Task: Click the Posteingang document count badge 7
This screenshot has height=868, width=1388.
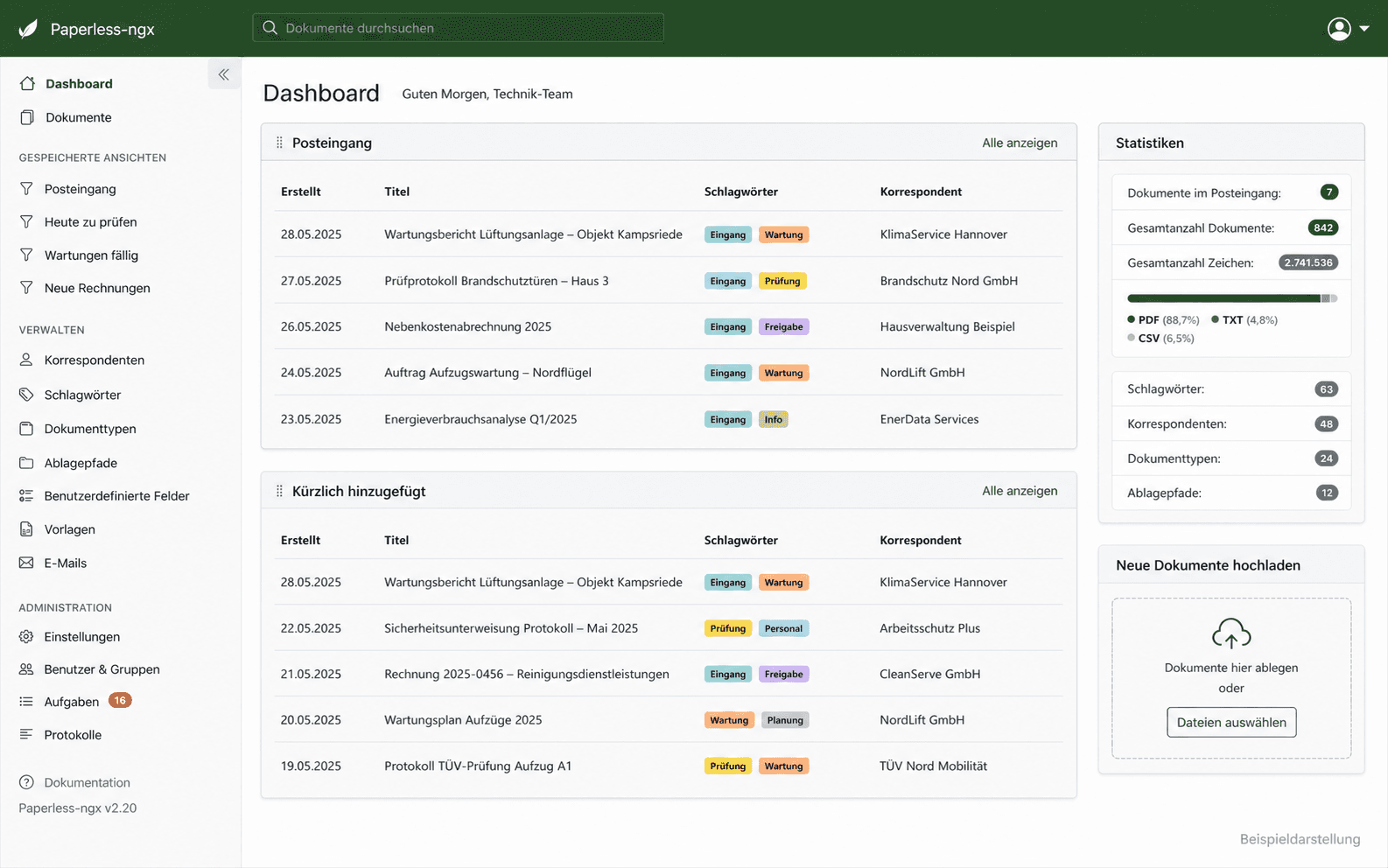Action: [1328, 192]
